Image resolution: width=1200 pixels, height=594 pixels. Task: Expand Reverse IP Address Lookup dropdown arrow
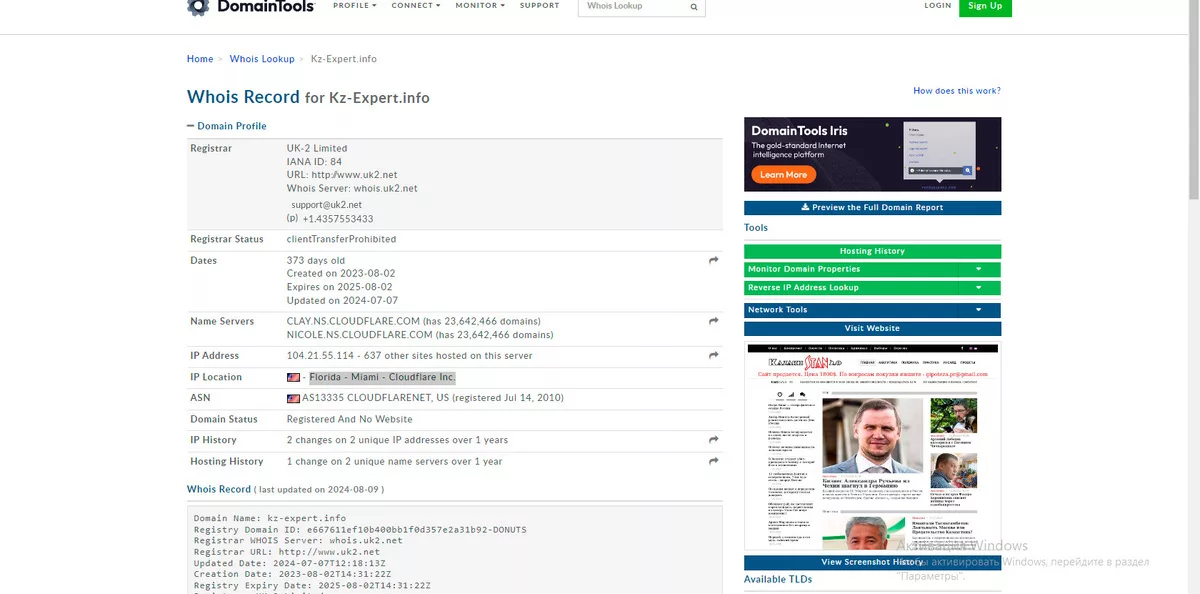coord(979,288)
